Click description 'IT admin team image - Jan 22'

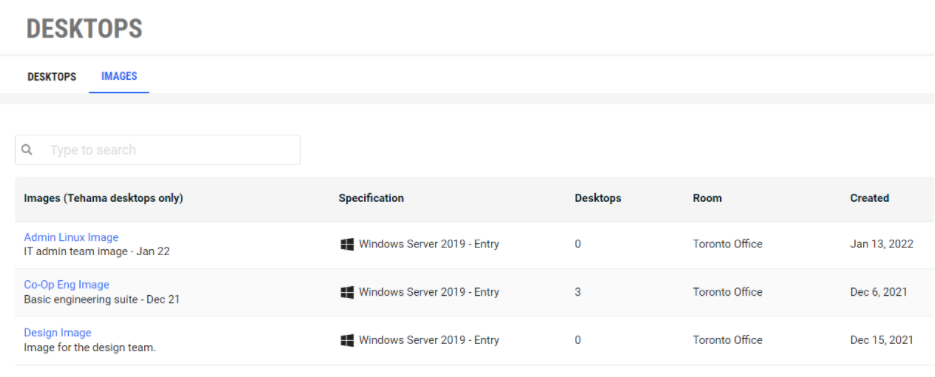tap(97, 252)
